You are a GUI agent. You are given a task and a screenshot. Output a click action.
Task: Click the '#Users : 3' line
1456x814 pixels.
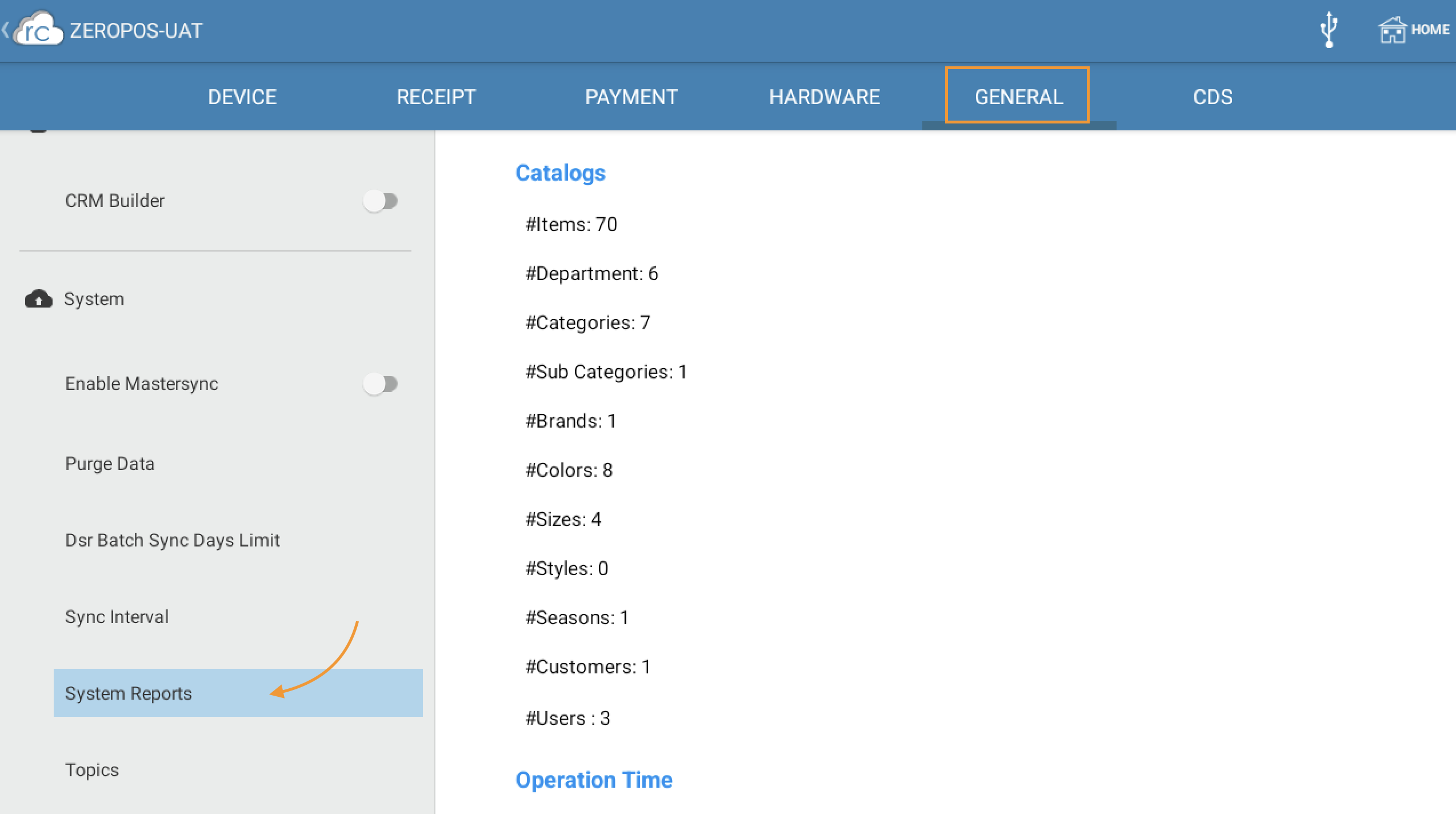click(568, 718)
